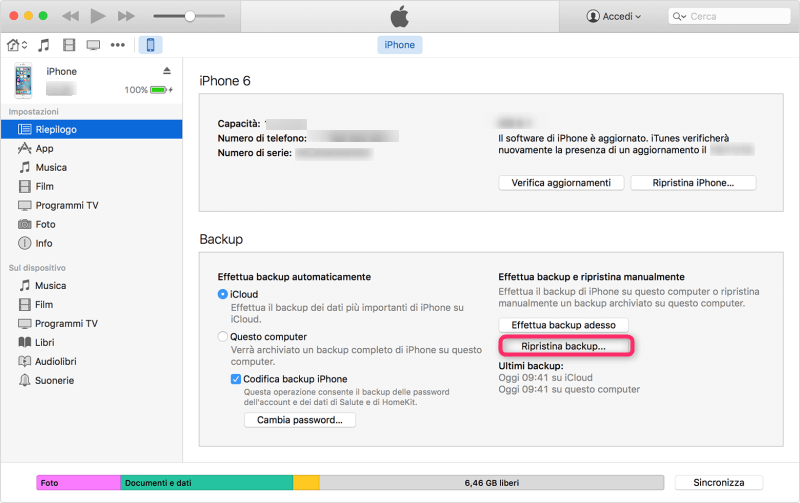Click the iPhone device thumbnail

coord(23,81)
